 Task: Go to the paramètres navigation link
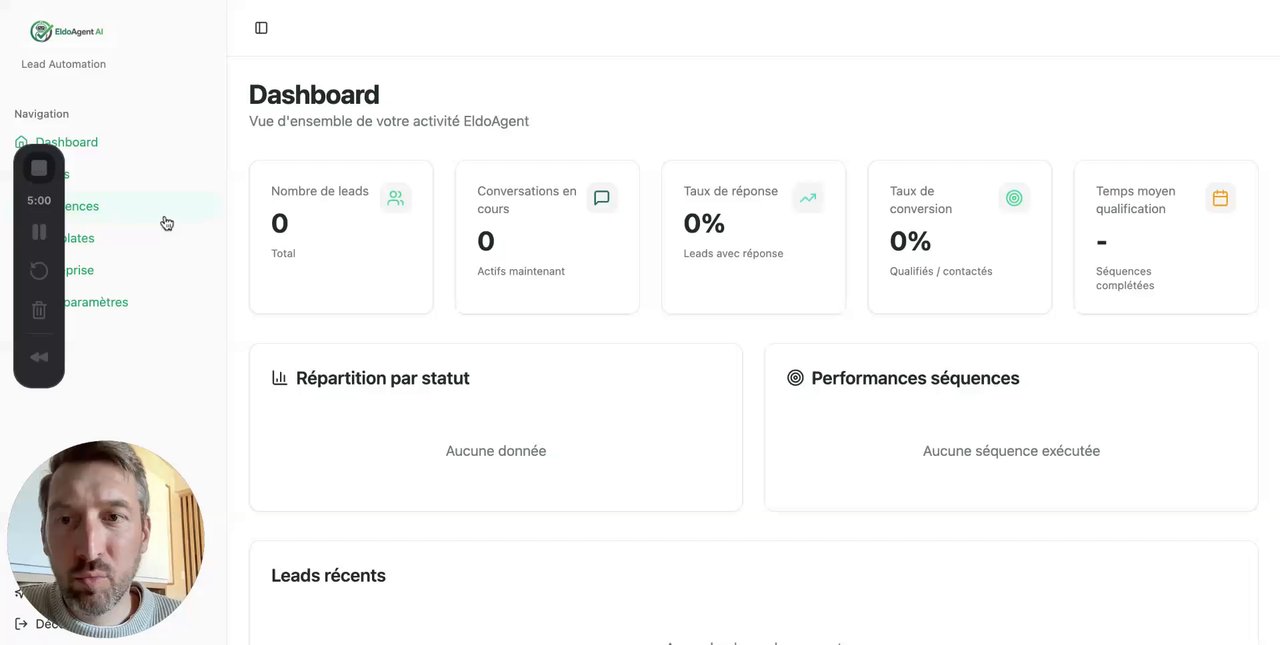click(x=98, y=302)
